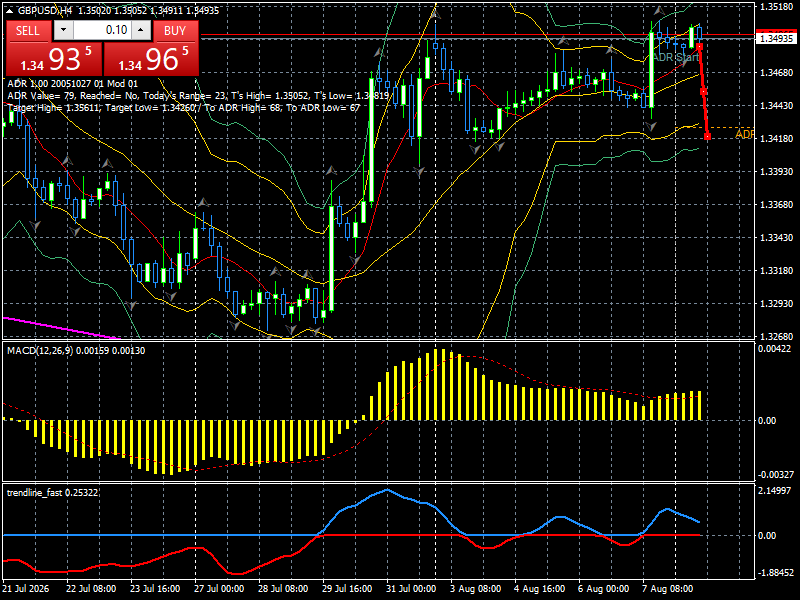
Task: Click the 1.34430 price axis value
Action: [777, 106]
